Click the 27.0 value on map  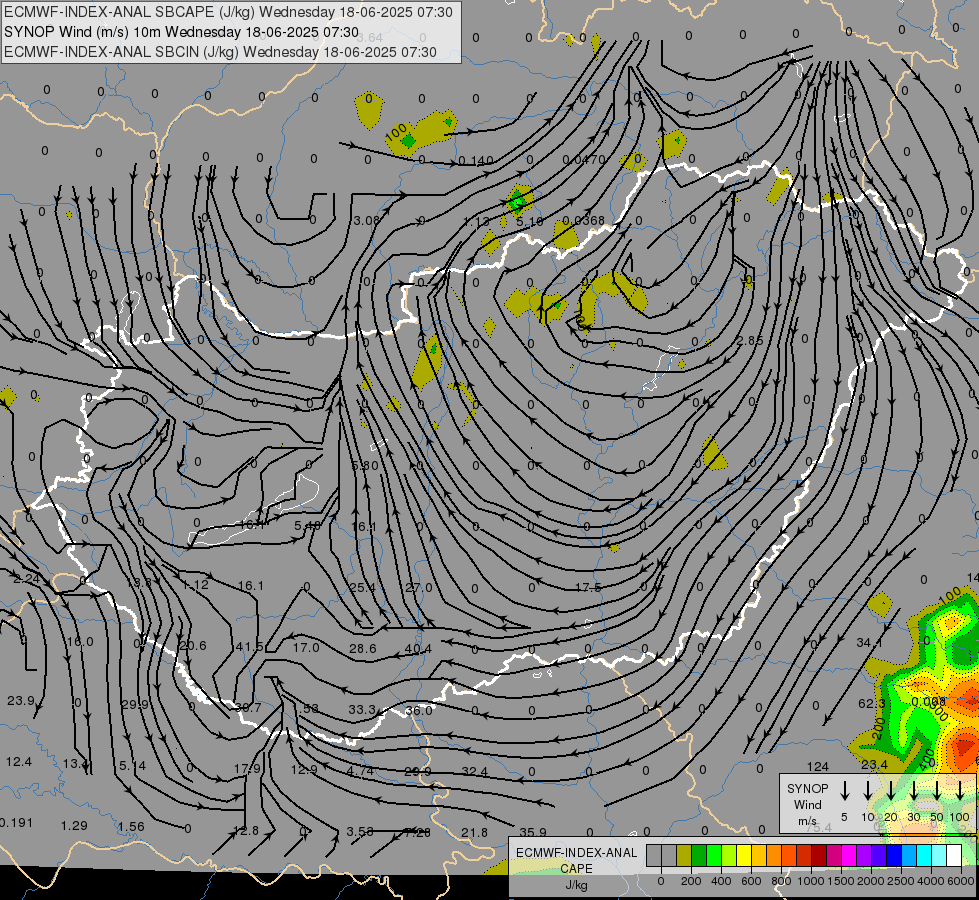point(418,587)
